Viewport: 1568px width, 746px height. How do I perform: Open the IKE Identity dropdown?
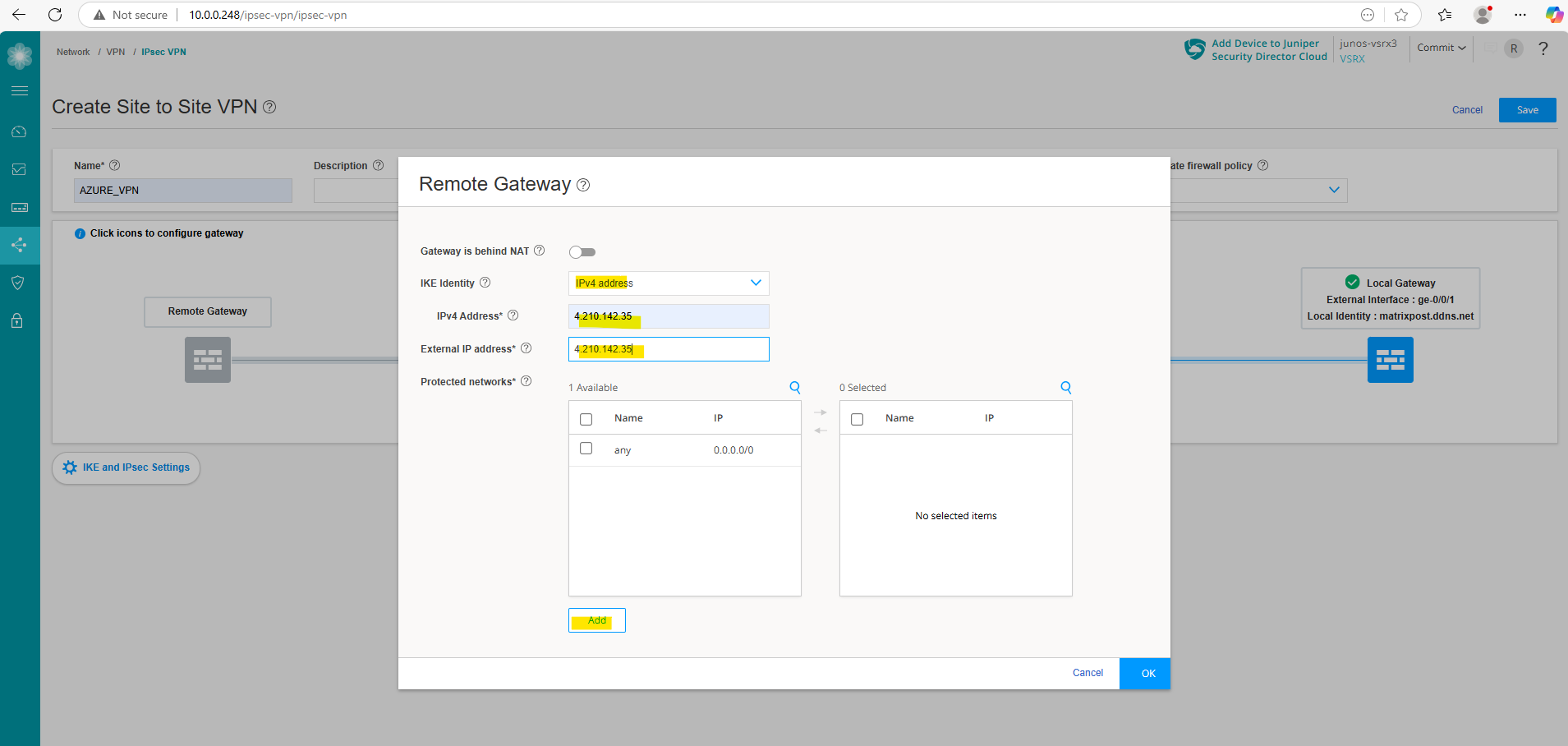click(x=669, y=283)
